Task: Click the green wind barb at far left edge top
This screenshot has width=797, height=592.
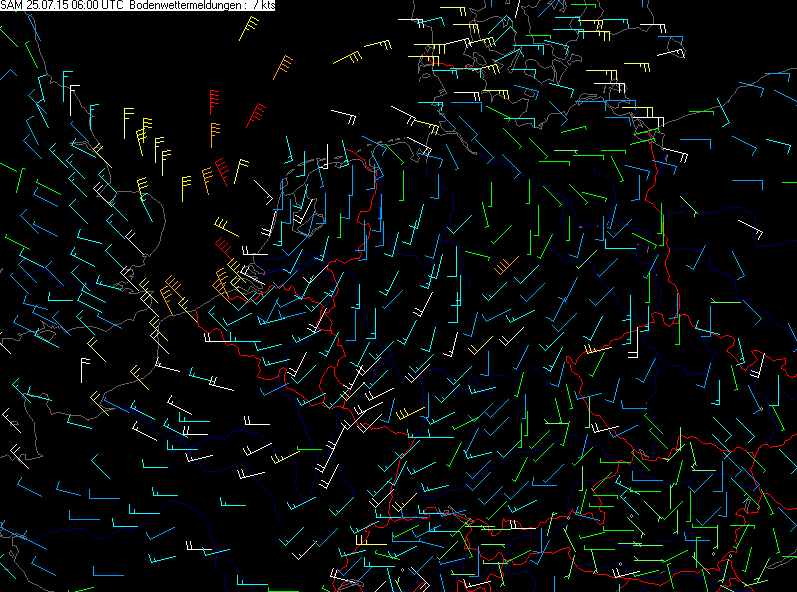Action: coord(9,37)
